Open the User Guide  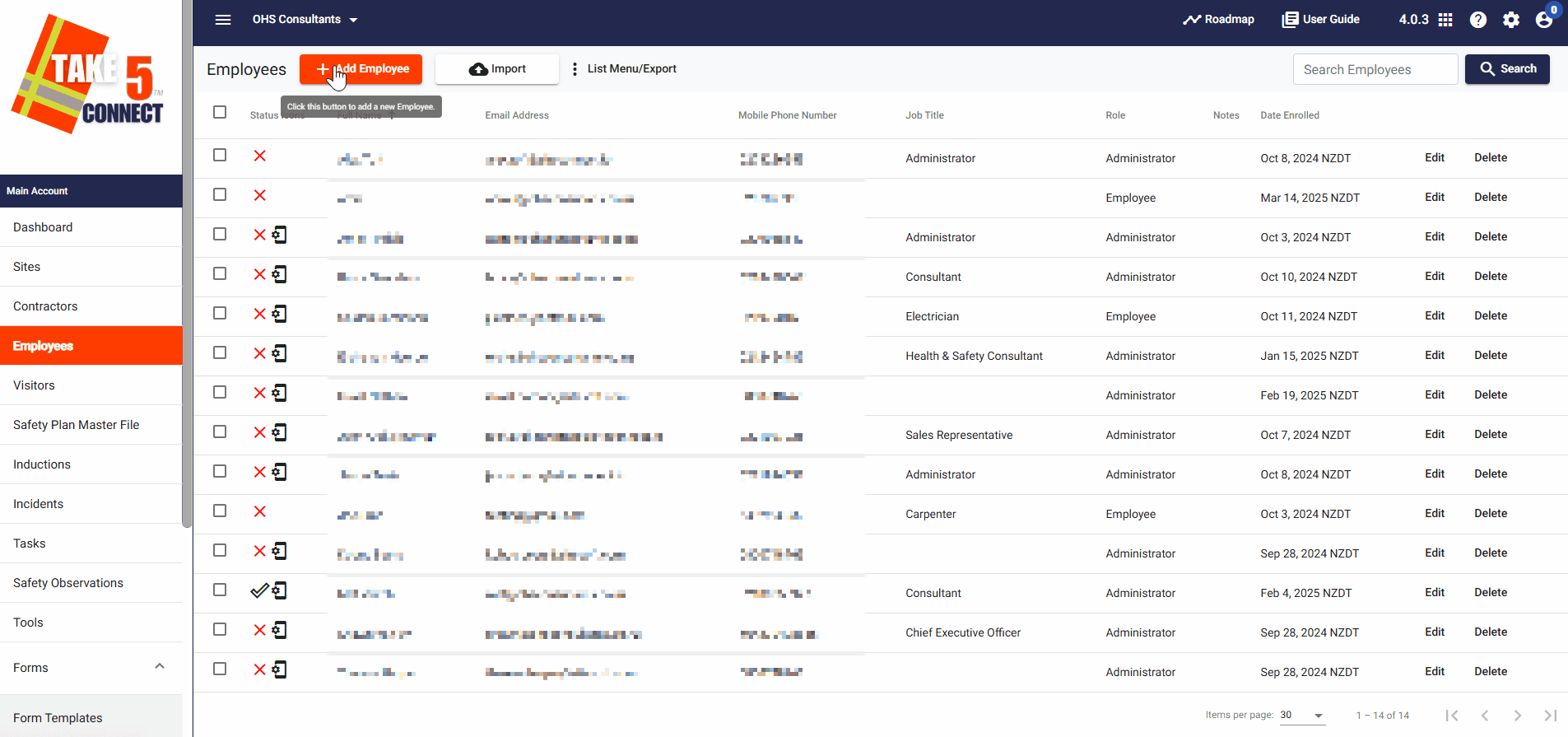[1321, 20]
